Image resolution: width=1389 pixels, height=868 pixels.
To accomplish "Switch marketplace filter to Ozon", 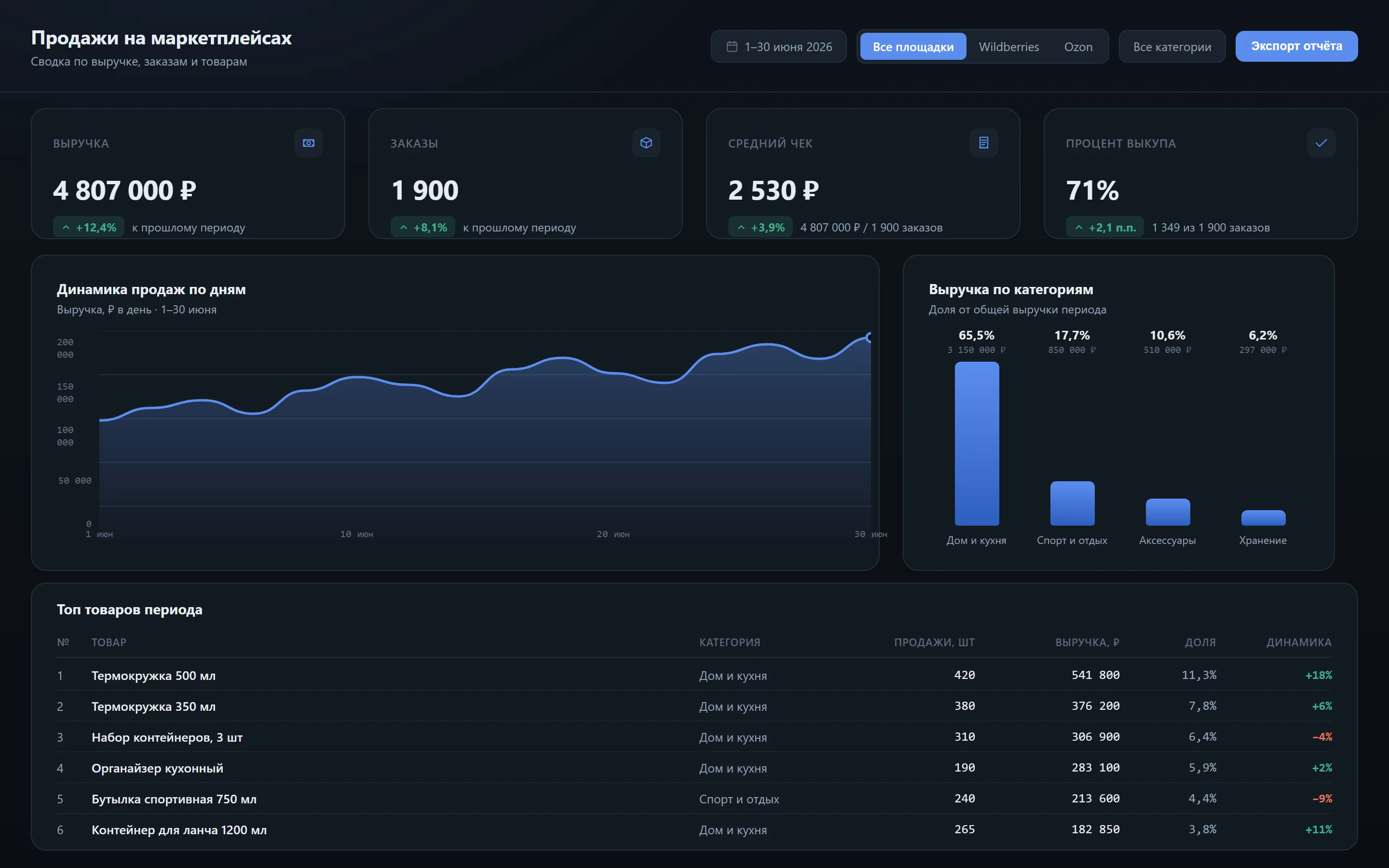I will 1078,46.
